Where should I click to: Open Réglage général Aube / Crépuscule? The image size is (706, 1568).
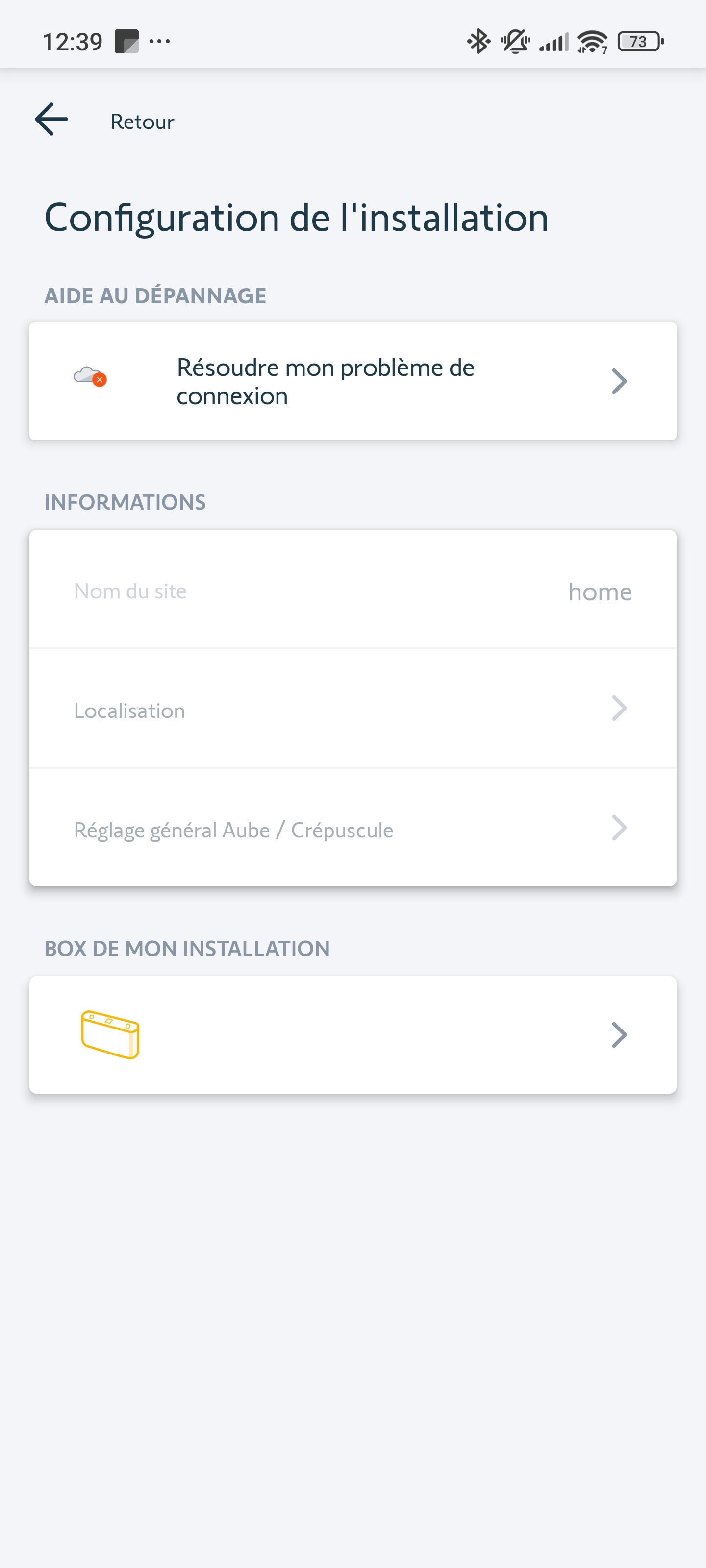tap(233, 830)
